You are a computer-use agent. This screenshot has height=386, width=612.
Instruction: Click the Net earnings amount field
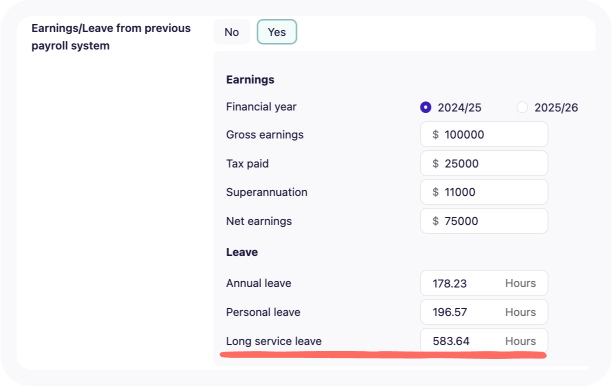click(x=484, y=221)
